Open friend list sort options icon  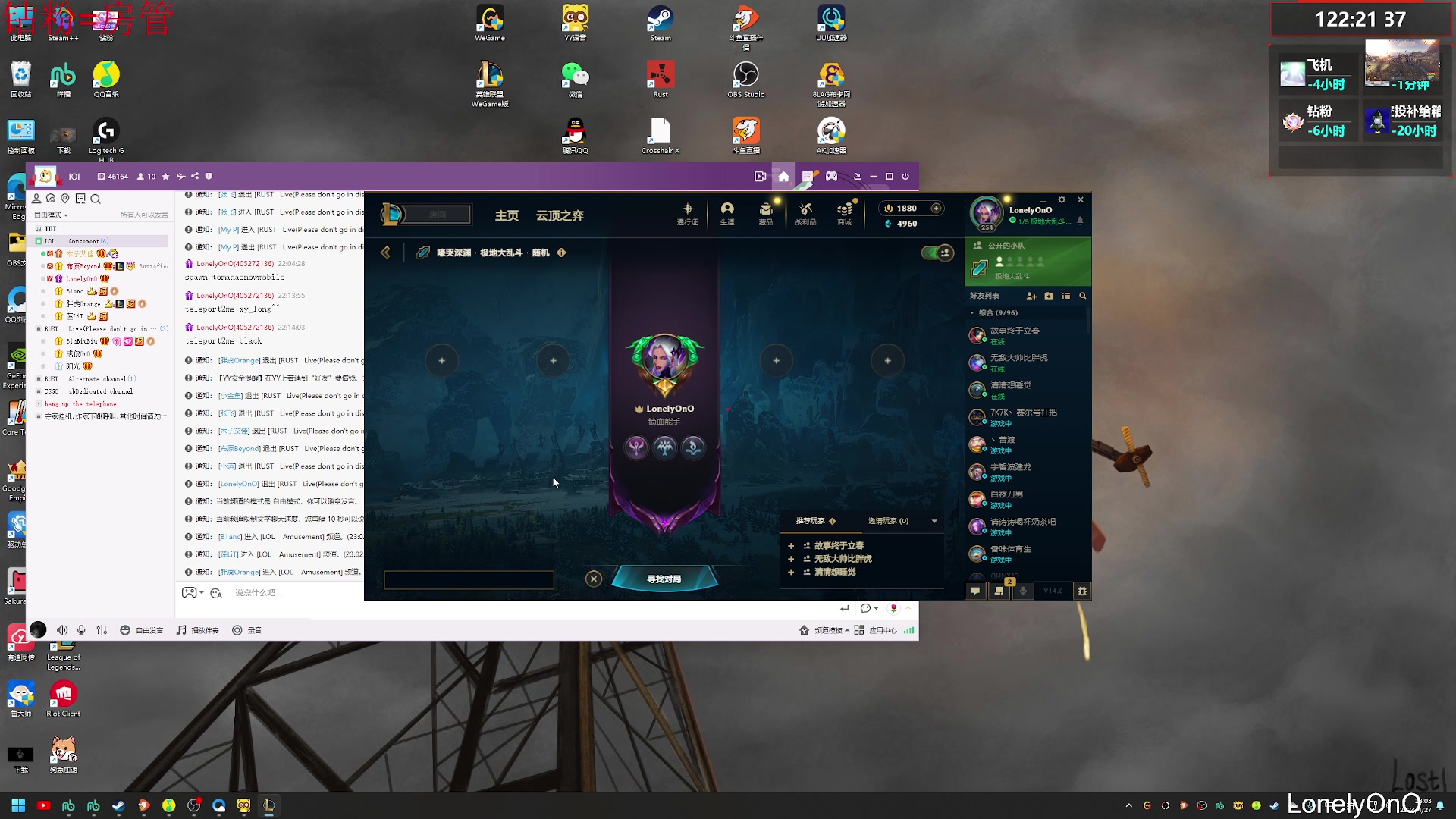pos(1065,296)
